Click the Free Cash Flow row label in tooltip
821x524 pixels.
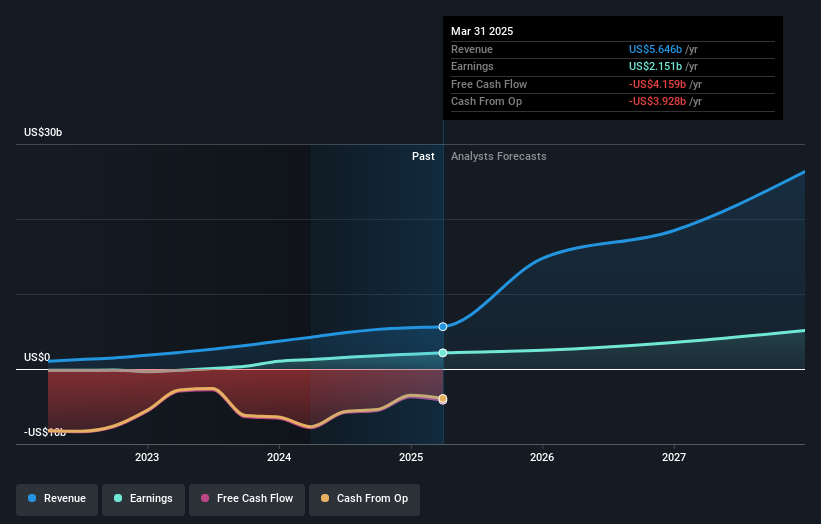coord(489,84)
